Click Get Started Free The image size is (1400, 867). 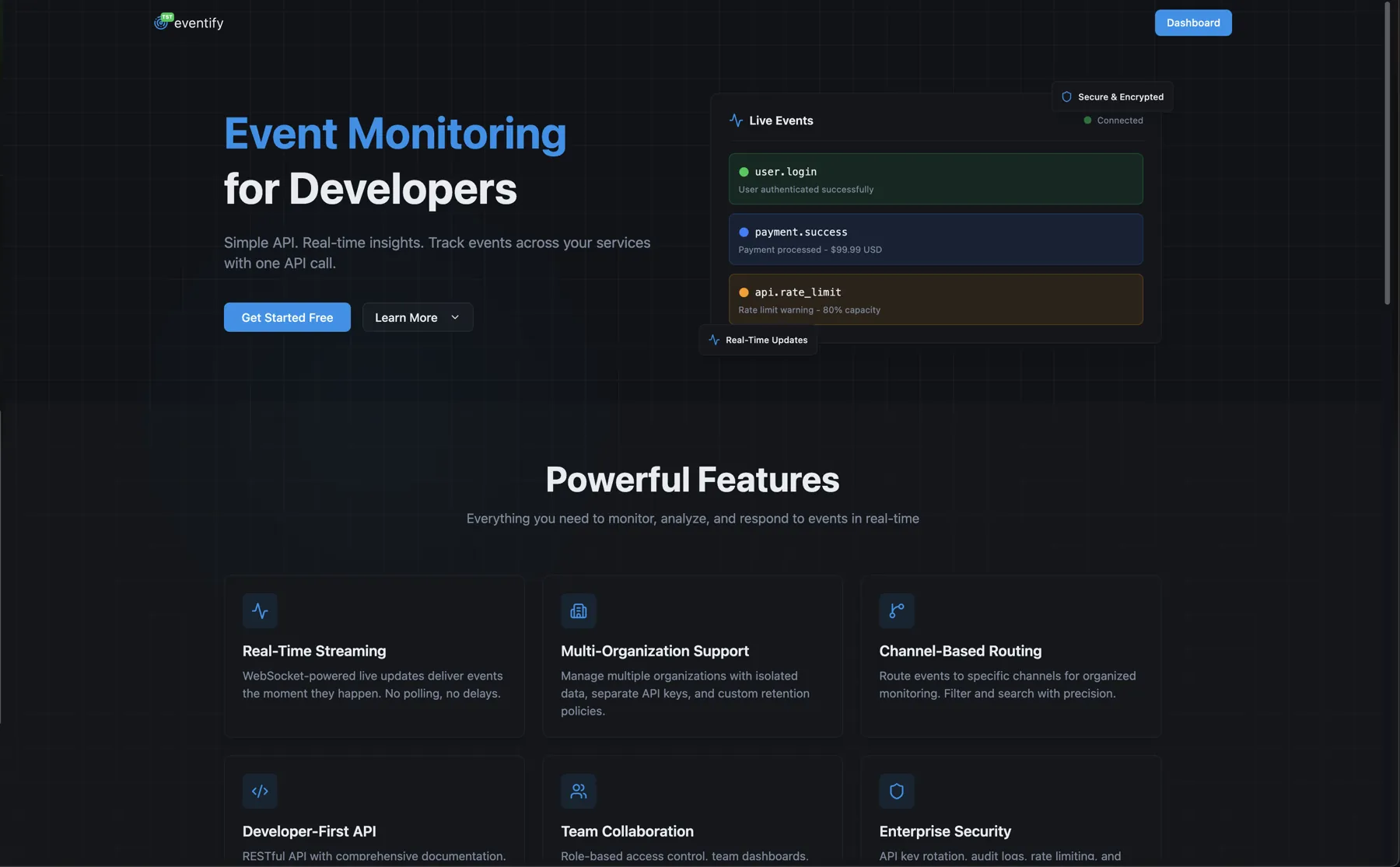(x=287, y=317)
